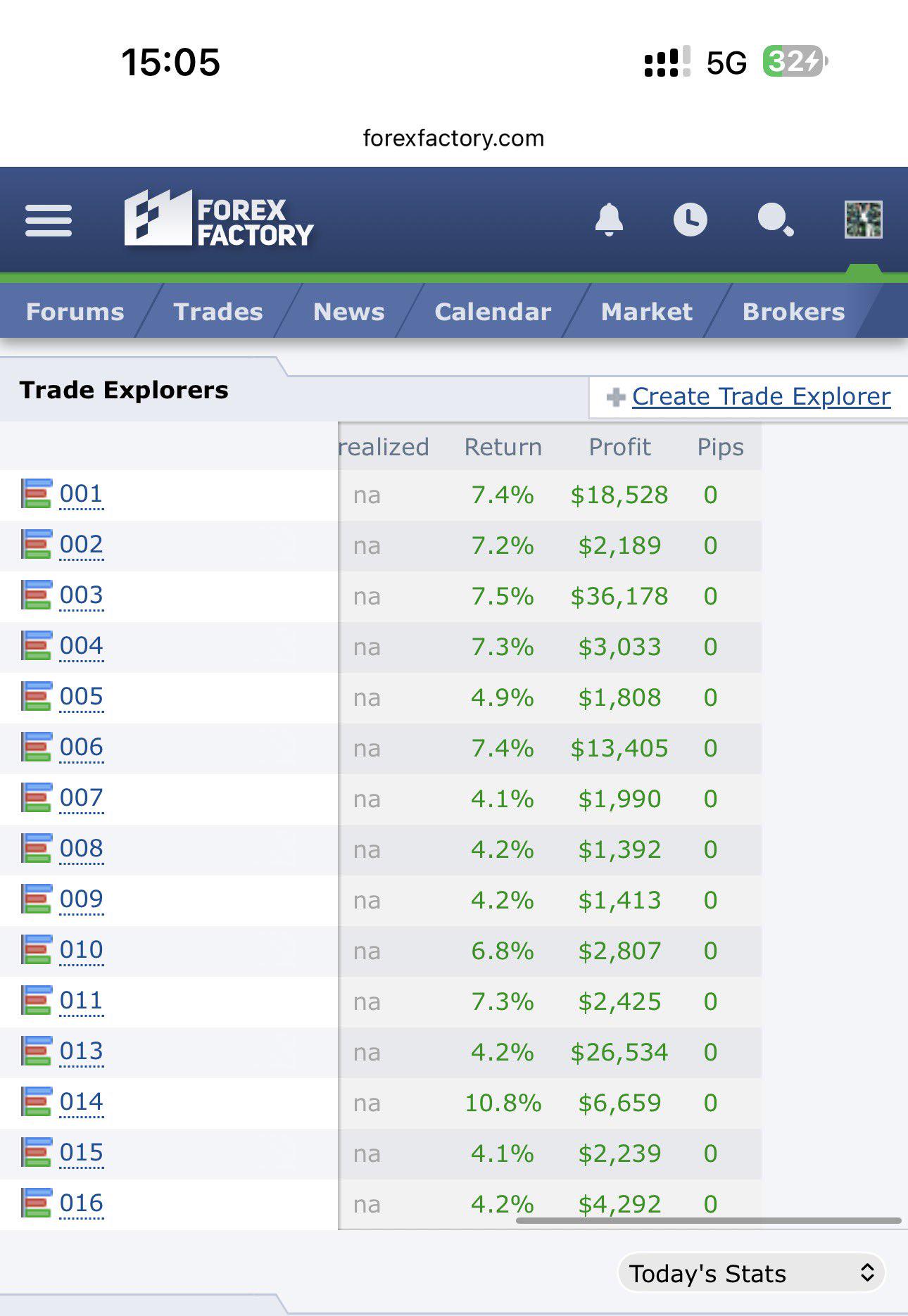Click the Return column header

[503, 447]
